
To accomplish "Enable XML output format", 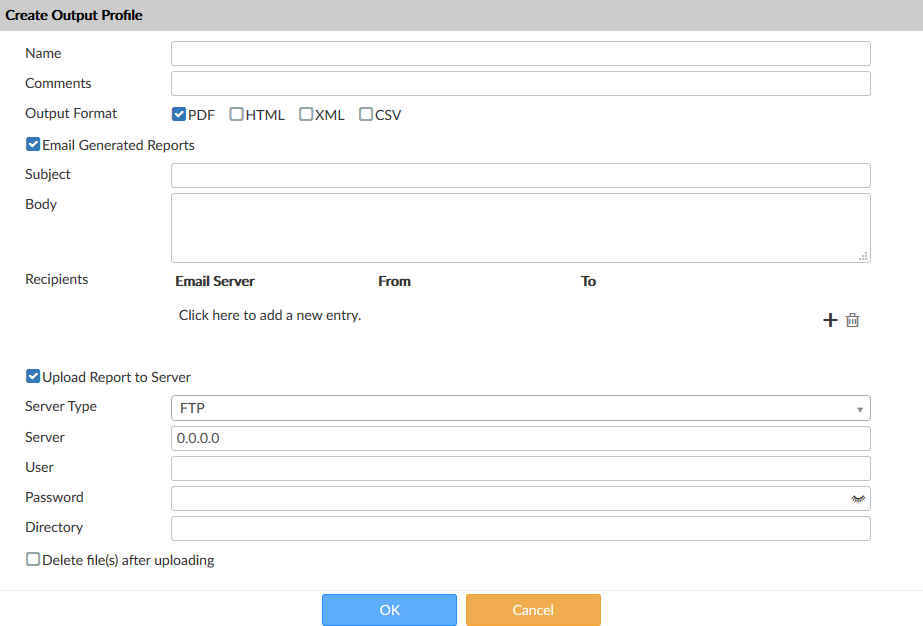I will pos(305,114).
